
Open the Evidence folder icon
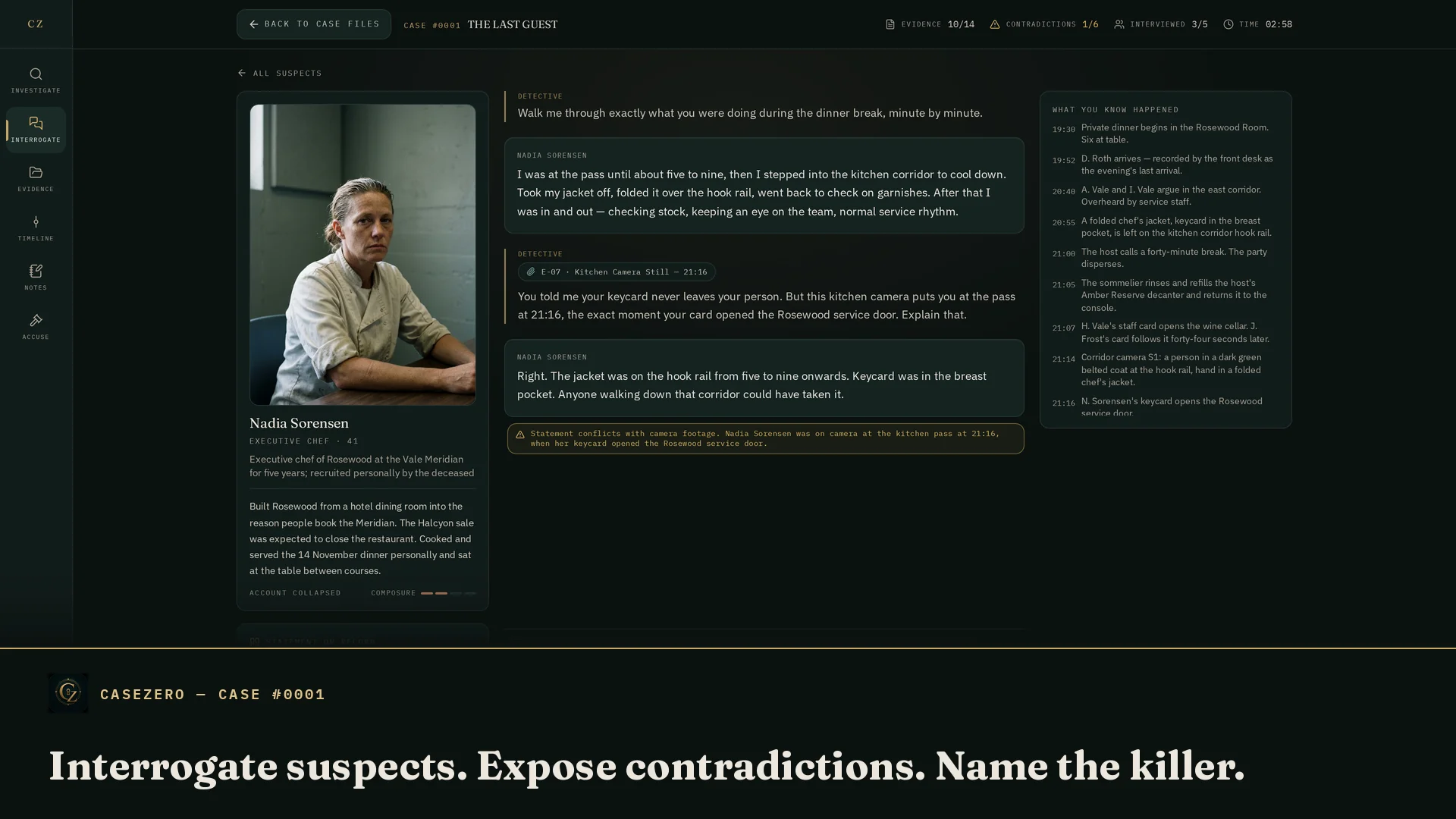(36, 173)
